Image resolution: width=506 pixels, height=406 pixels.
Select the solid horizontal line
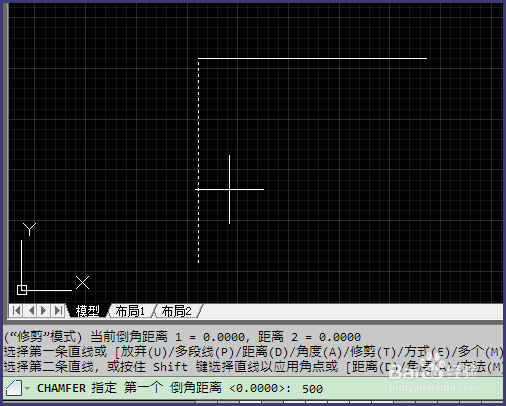tap(312, 58)
